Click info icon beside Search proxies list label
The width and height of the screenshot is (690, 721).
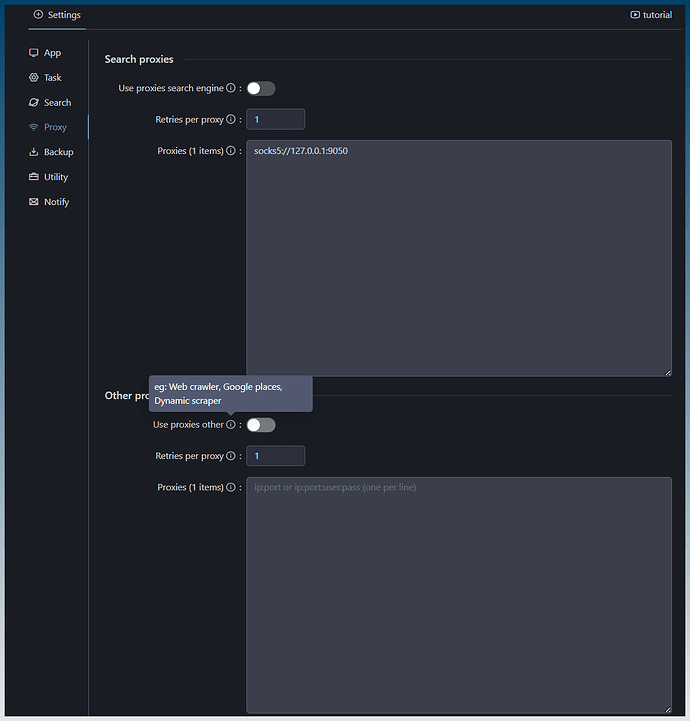[231, 150]
